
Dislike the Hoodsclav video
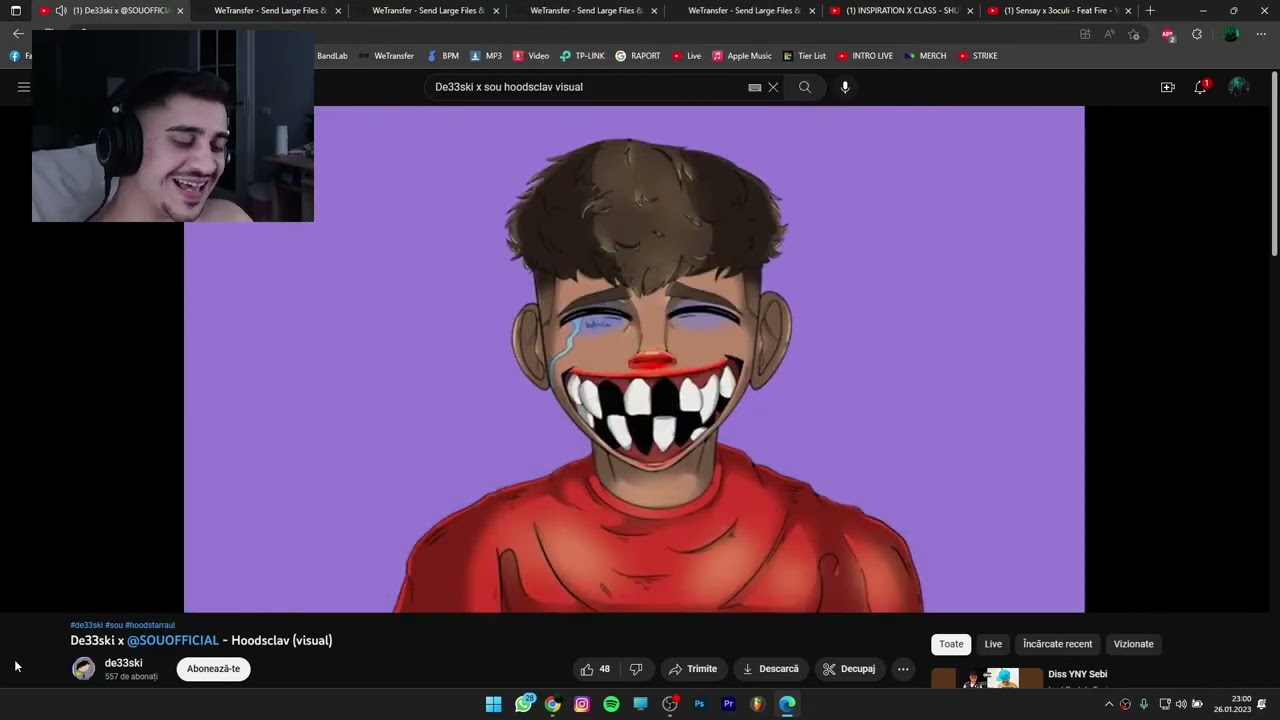point(635,669)
